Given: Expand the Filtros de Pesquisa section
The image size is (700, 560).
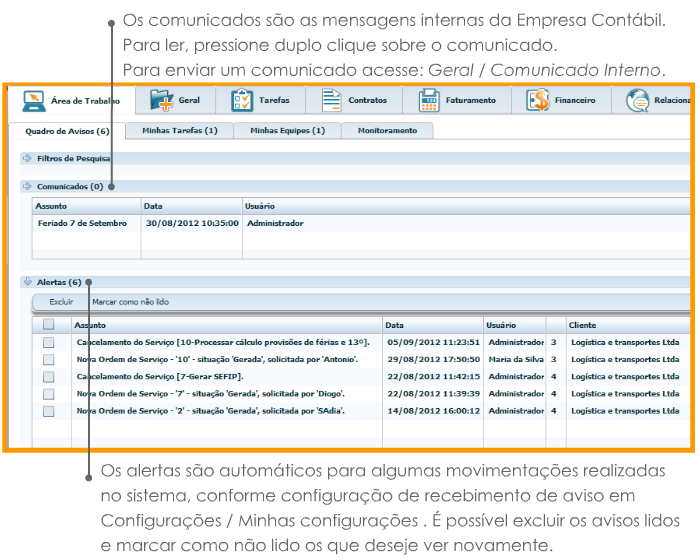Looking at the screenshot, I should 27,158.
